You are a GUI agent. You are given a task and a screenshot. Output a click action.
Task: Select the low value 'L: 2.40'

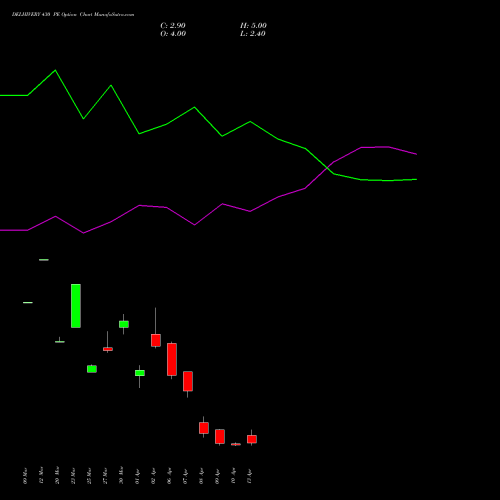(x=253, y=34)
